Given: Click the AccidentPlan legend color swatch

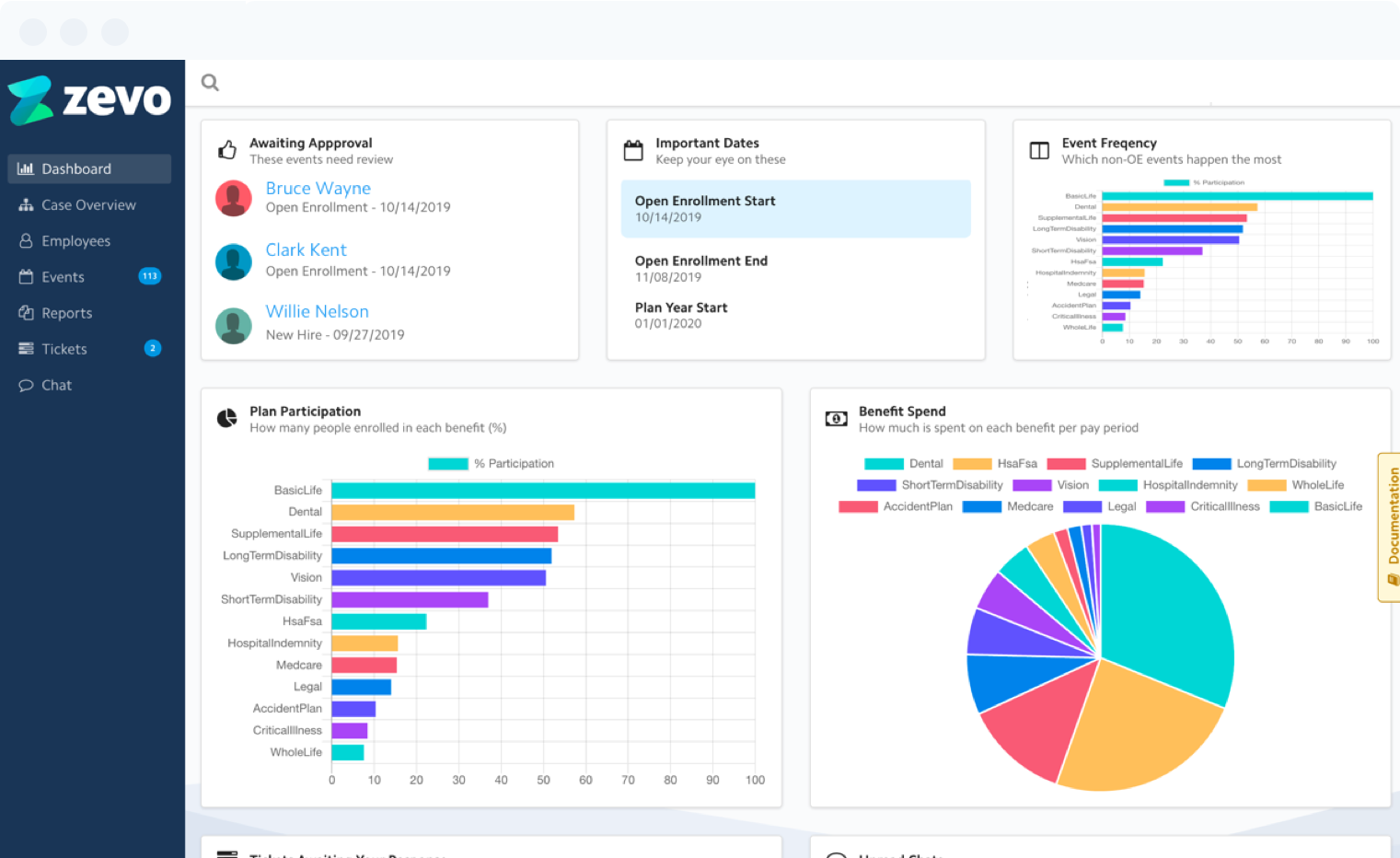Looking at the screenshot, I should pyautogui.click(x=858, y=506).
